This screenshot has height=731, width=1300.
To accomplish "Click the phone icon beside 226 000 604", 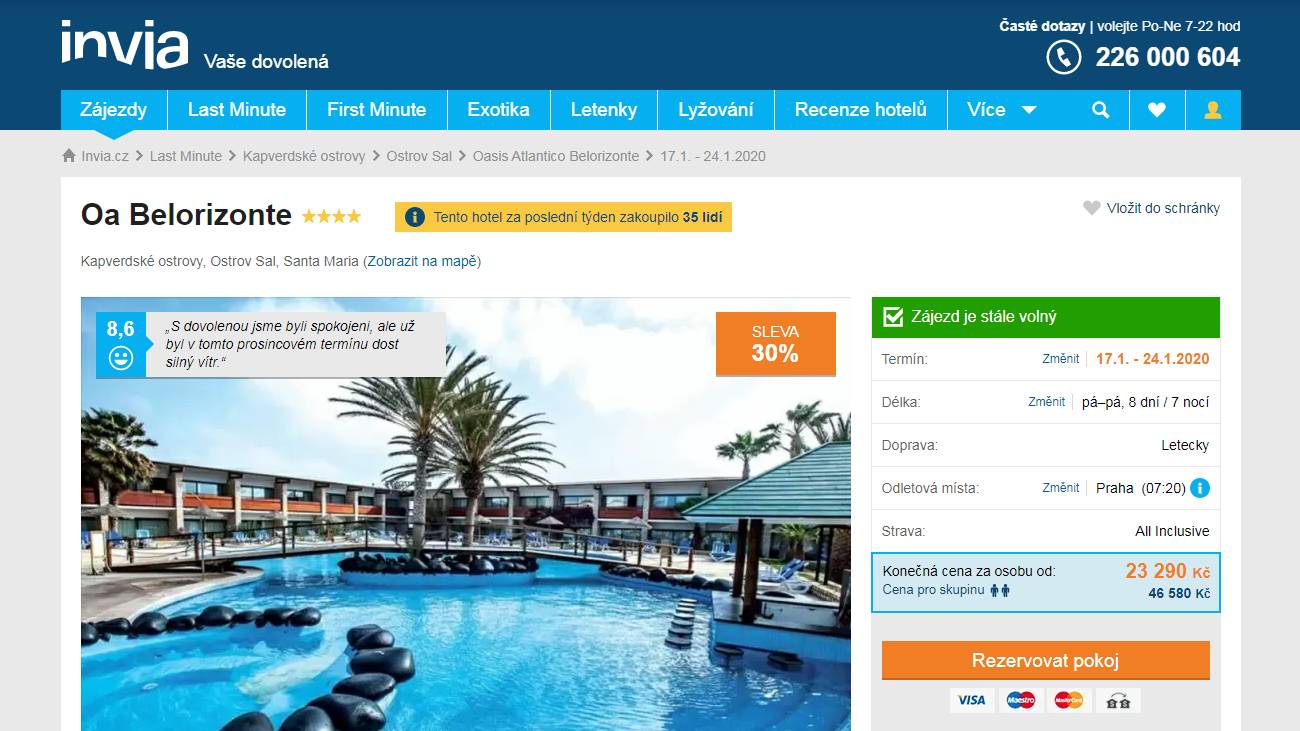I will click(1063, 57).
